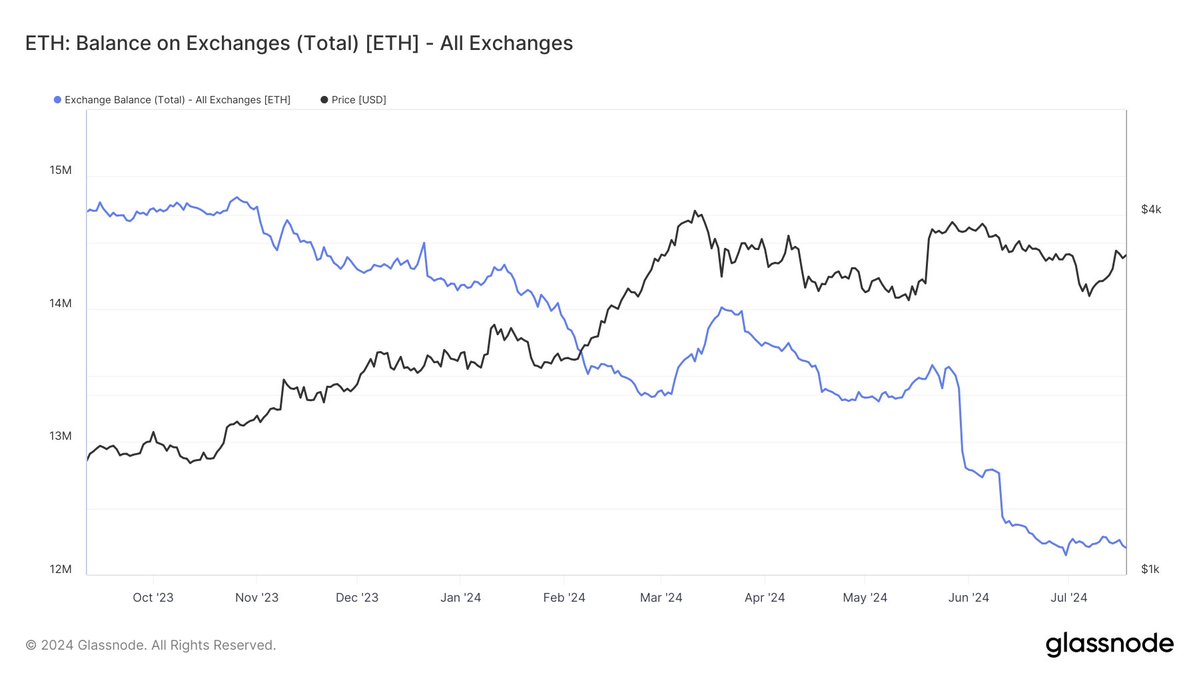
Task: Click the Feb '24 x-axis label
Action: [x=564, y=598]
